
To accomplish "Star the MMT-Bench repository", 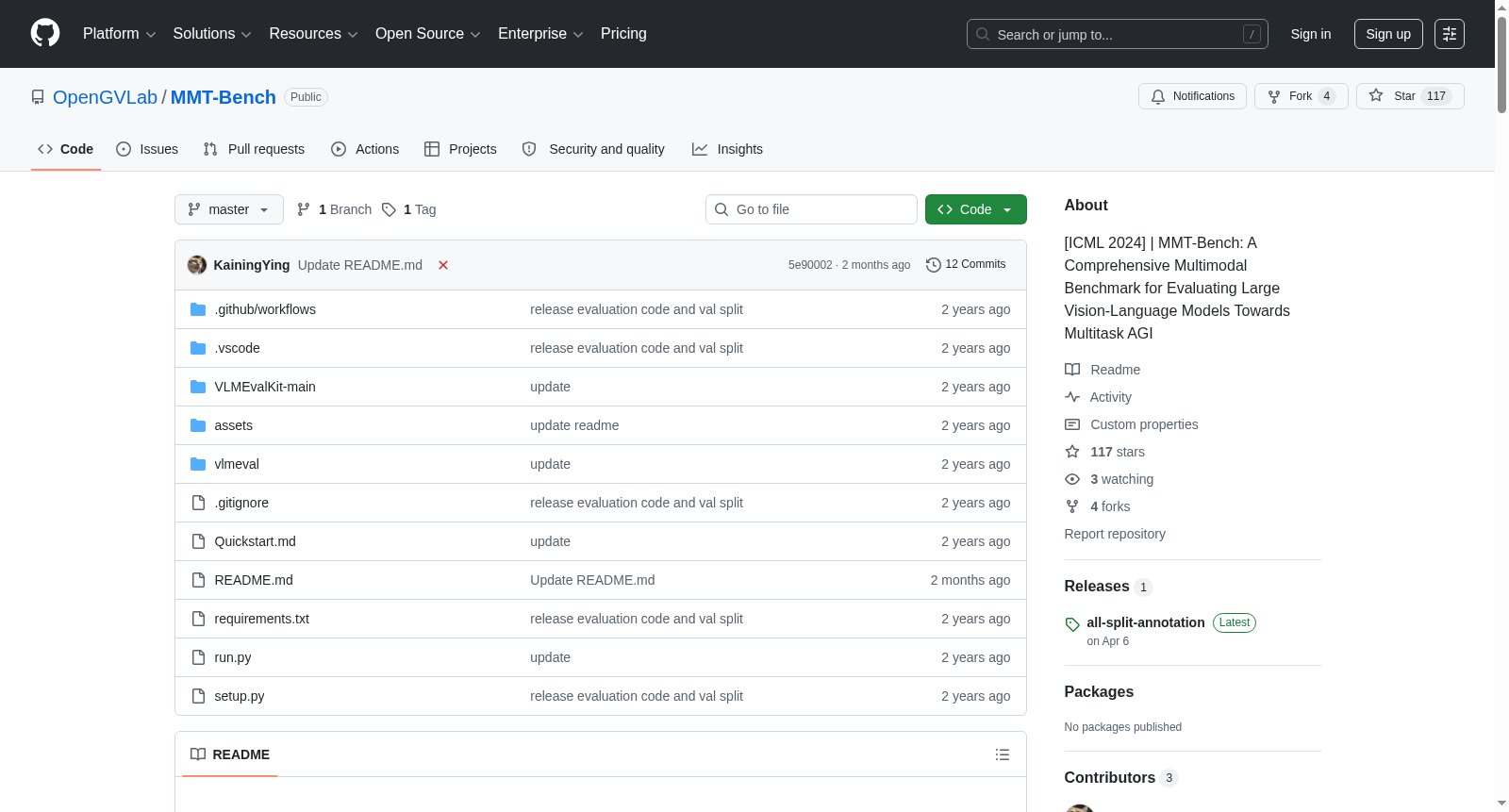I will pyautogui.click(x=1410, y=96).
